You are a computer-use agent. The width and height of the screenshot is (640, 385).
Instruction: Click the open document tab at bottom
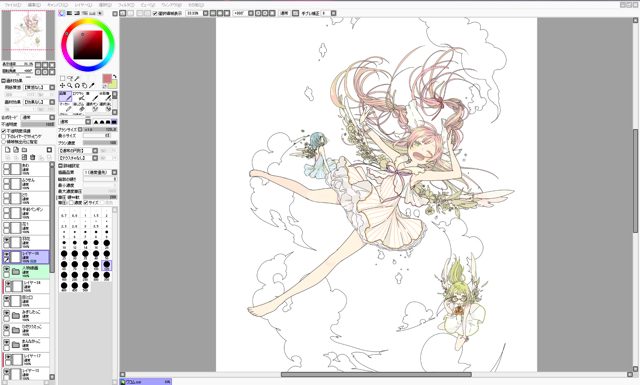point(146,382)
